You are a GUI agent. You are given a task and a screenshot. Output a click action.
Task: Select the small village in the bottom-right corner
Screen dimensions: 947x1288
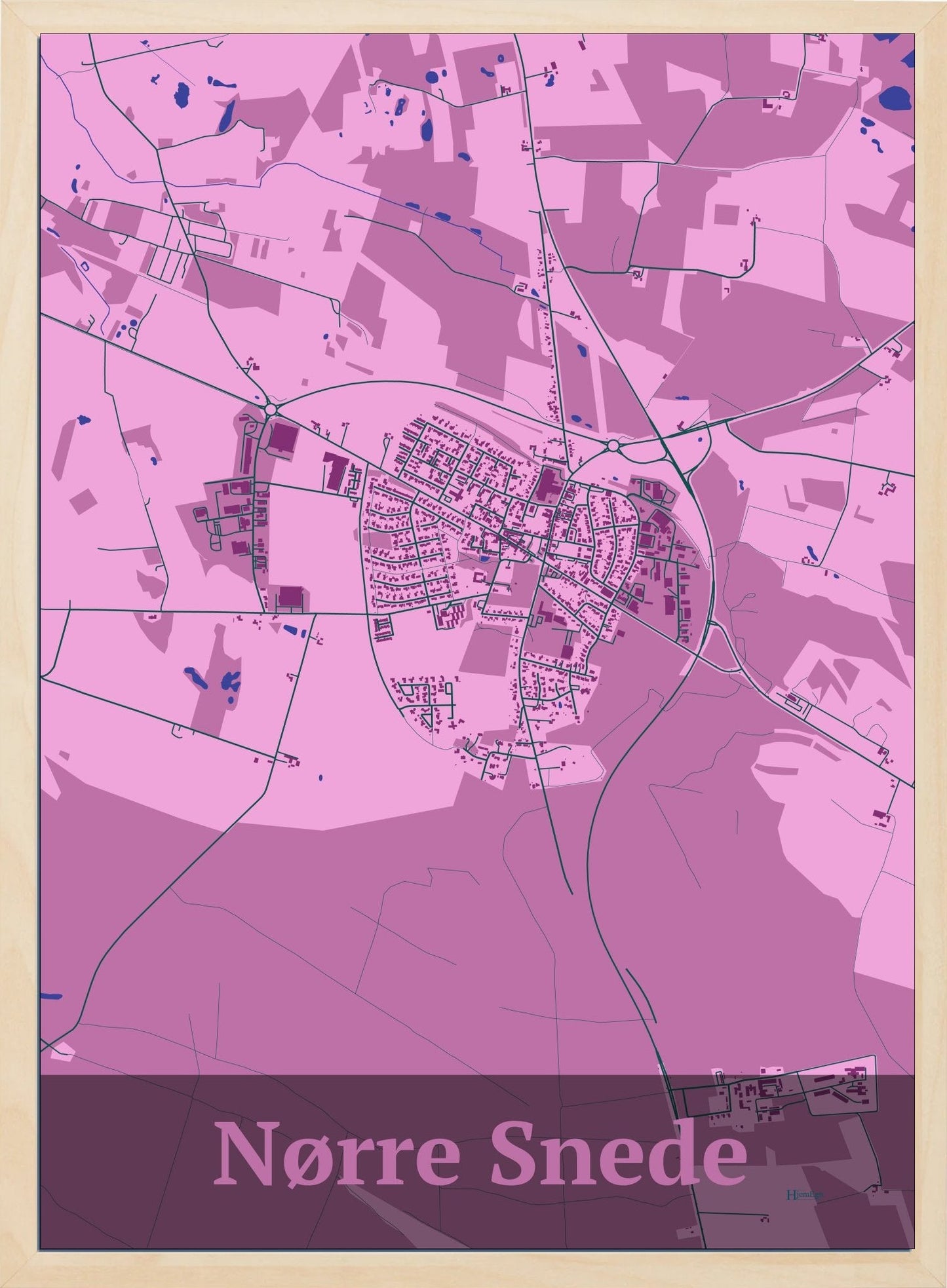click(780, 1099)
